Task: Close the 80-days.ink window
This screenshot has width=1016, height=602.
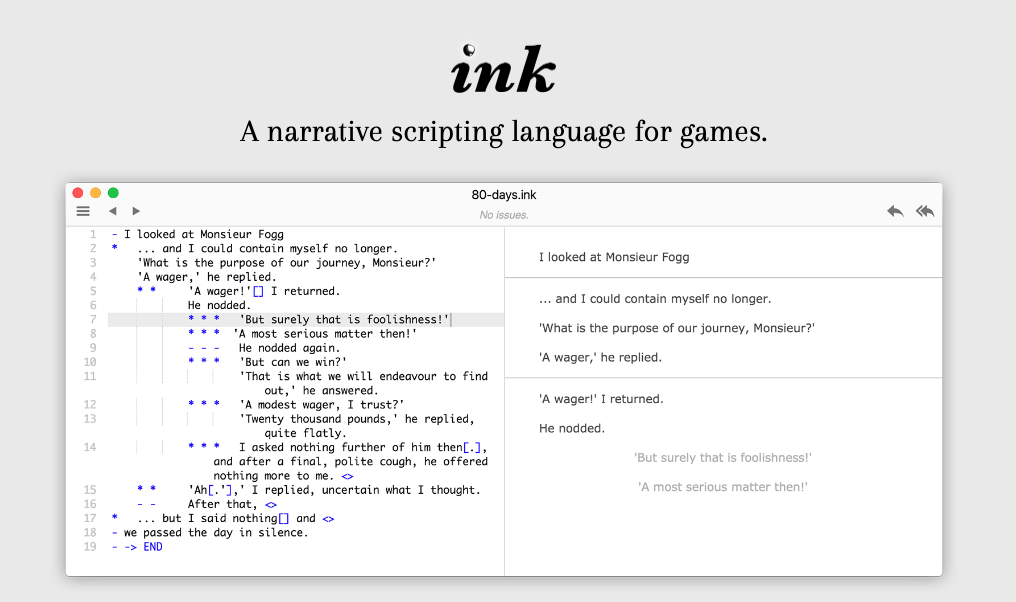Action: [78, 193]
